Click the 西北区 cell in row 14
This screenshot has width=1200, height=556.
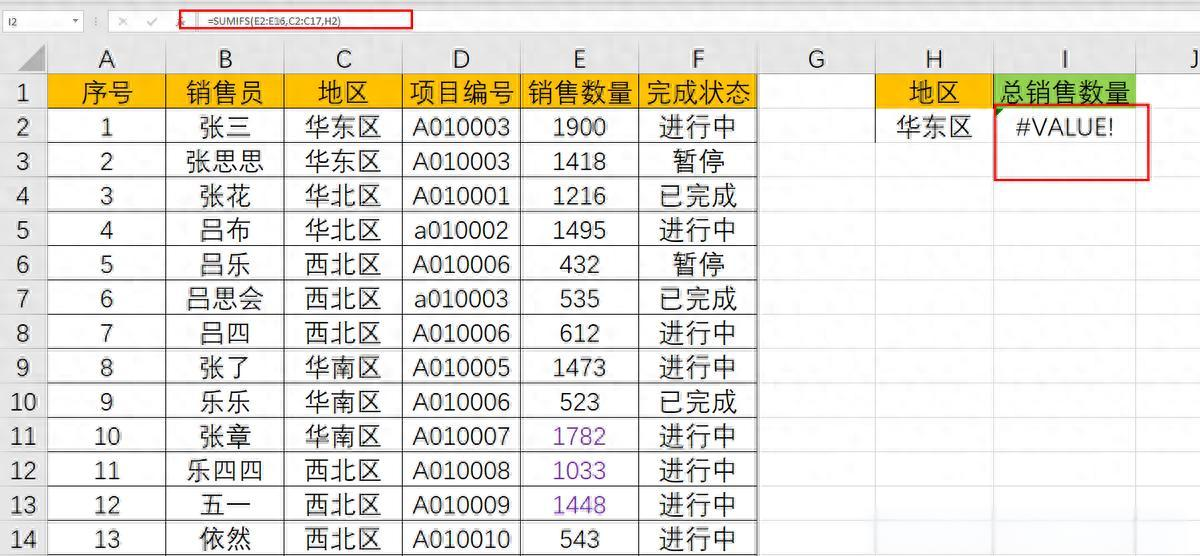[x=343, y=539]
